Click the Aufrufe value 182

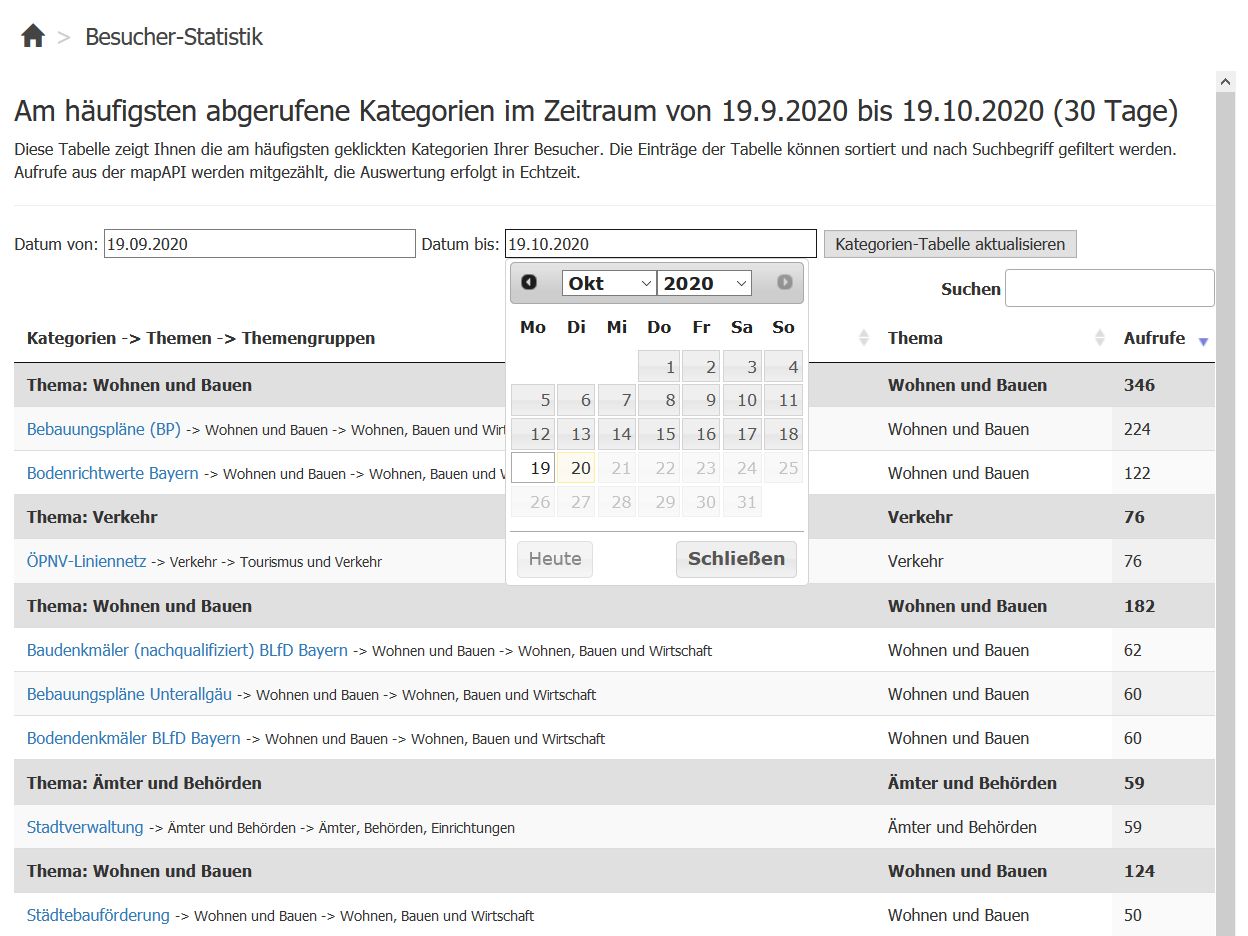1139,606
